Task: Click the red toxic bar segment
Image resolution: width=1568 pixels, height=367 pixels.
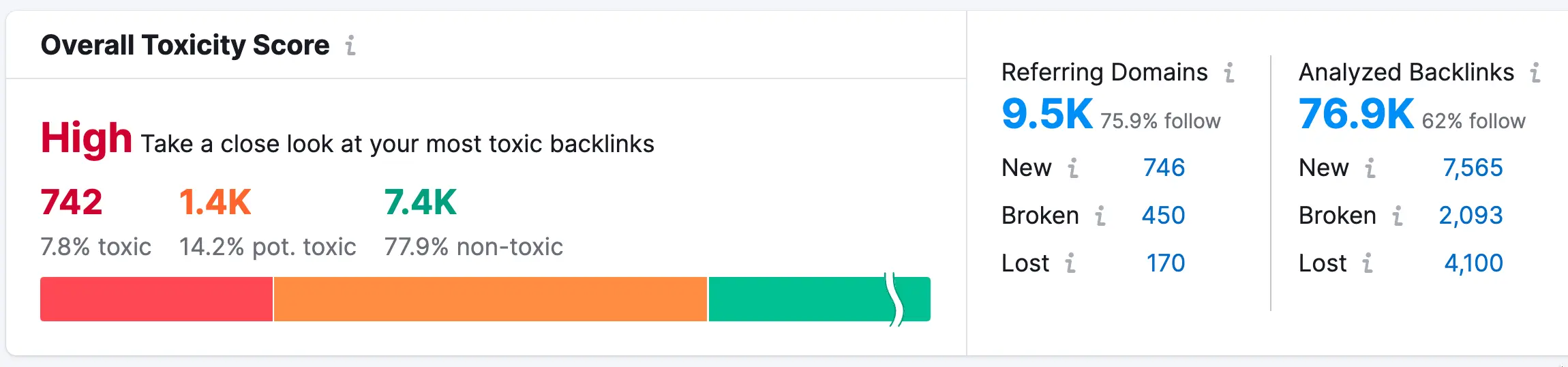Action: pos(156,299)
